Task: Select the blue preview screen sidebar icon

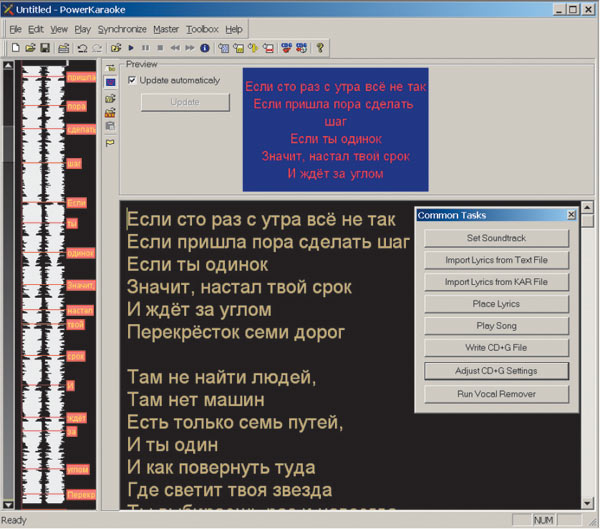Action: point(110,83)
